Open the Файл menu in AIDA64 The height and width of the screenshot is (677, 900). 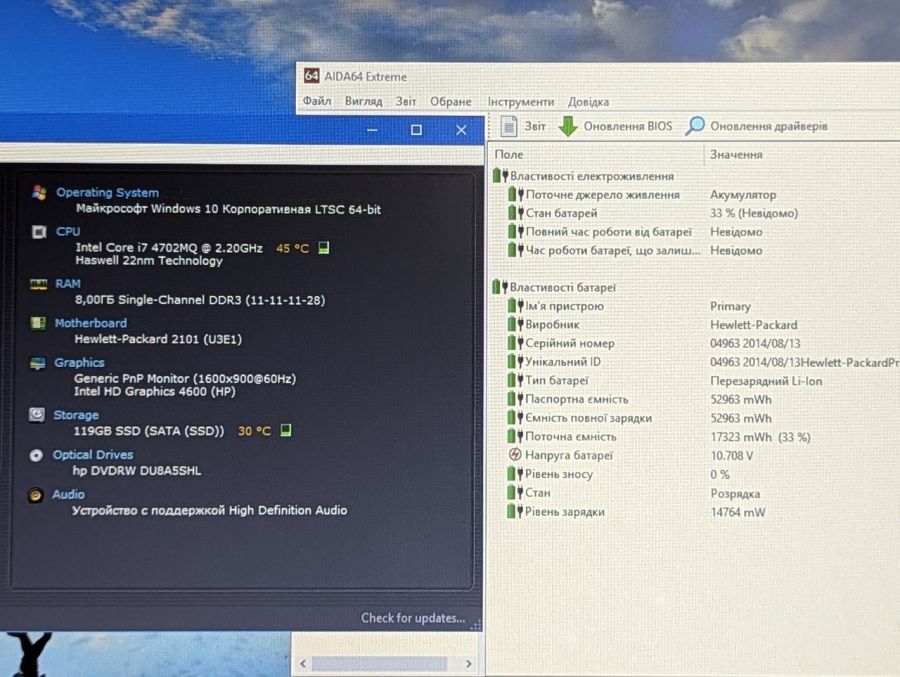point(317,101)
